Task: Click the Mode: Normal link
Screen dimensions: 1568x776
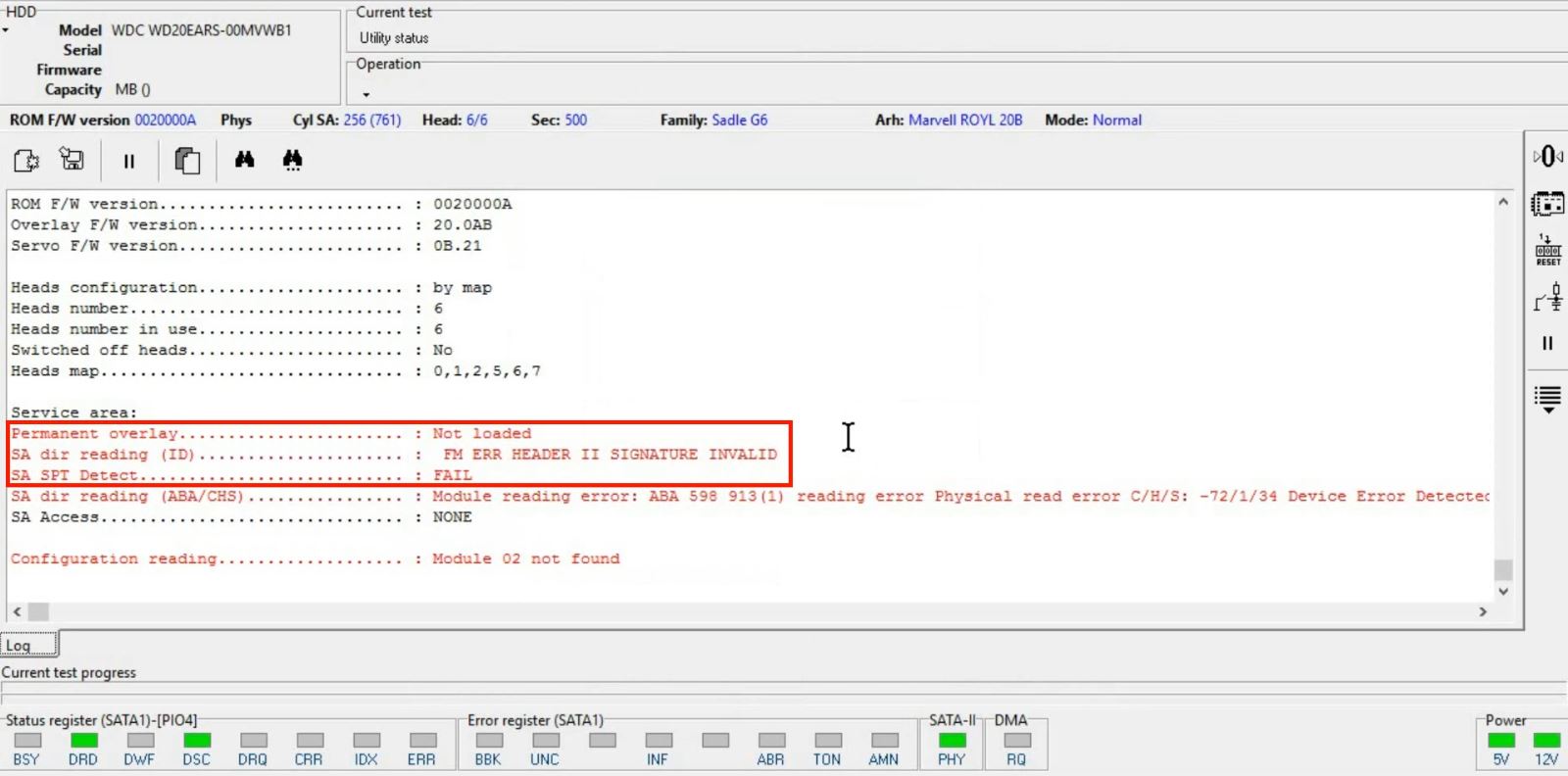Action: pos(1116,120)
